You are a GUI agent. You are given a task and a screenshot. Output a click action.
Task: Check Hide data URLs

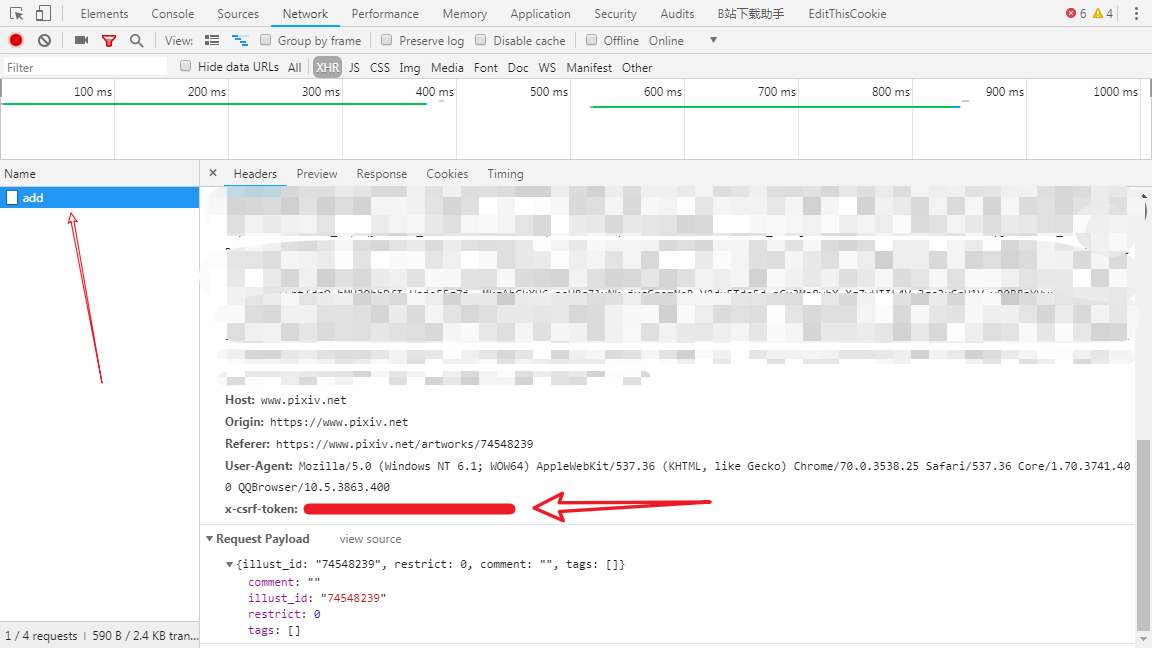pyautogui.click(x=186, y=66)
